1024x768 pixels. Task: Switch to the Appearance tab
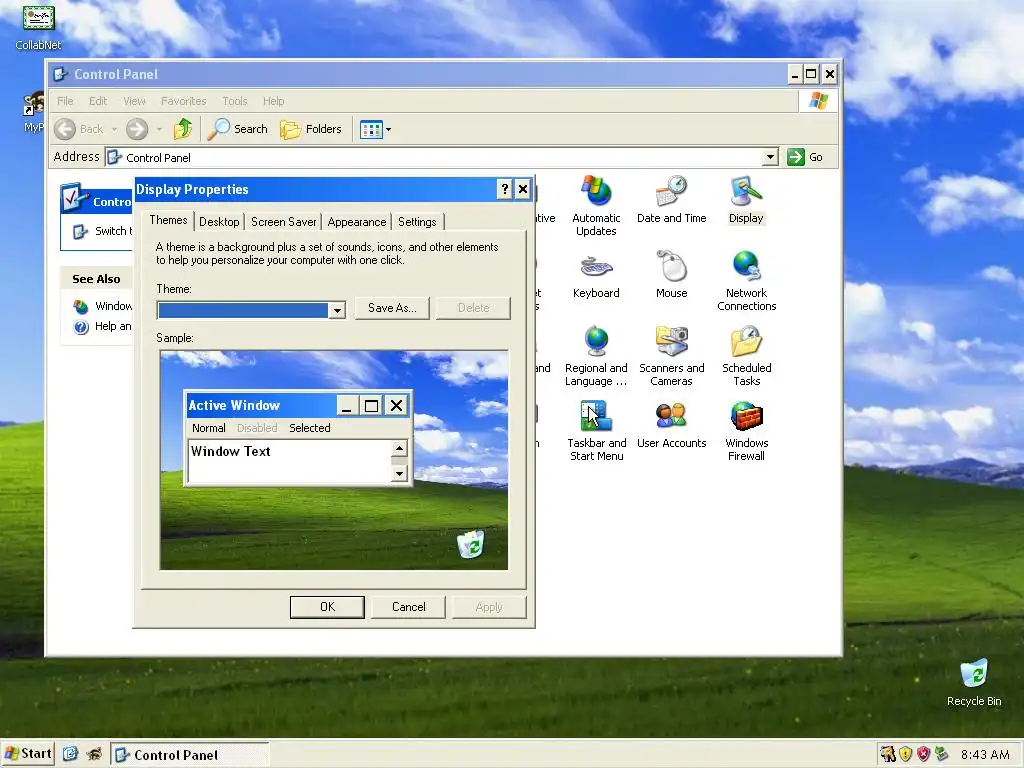(x=357, y=221)
